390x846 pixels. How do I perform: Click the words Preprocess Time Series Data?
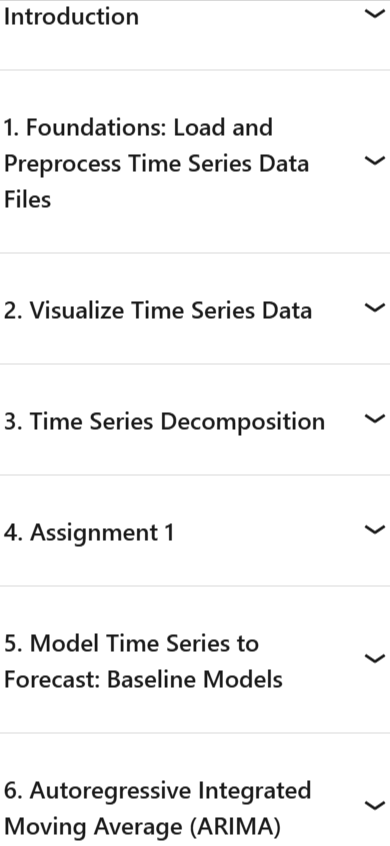click(156, 163)
